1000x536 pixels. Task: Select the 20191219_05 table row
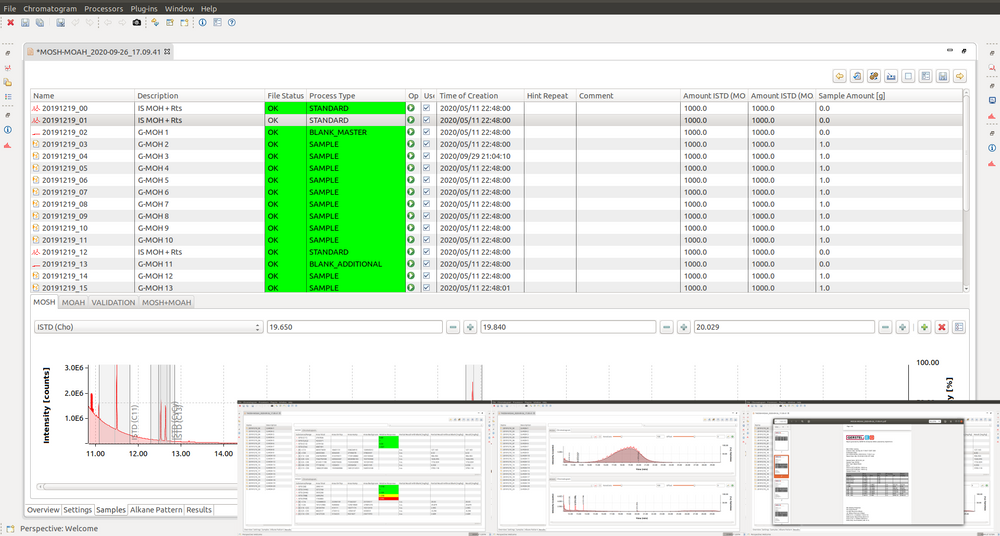496,168
